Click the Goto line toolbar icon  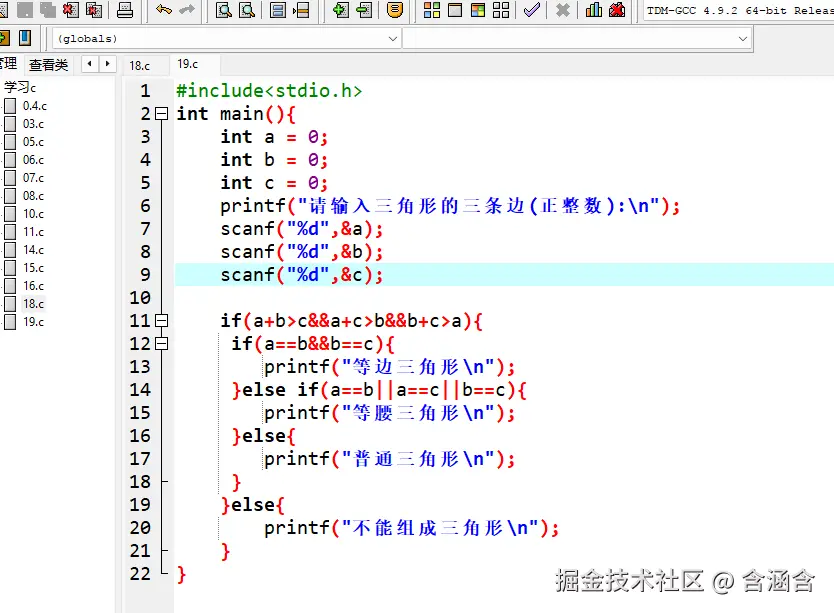[301, 10]
